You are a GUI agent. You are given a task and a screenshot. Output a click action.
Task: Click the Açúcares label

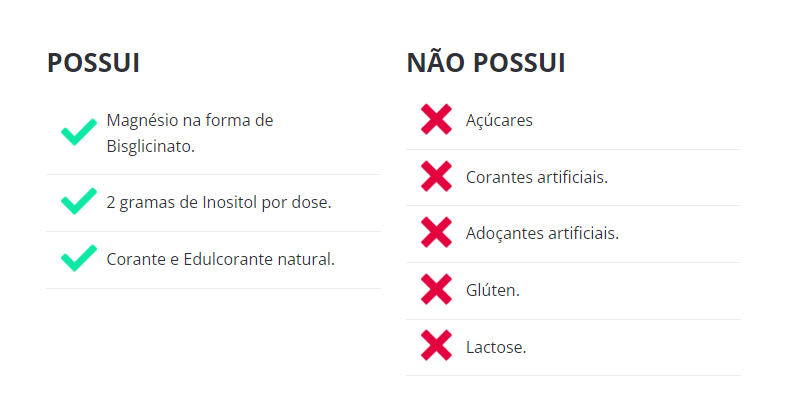tap(499, 120)
